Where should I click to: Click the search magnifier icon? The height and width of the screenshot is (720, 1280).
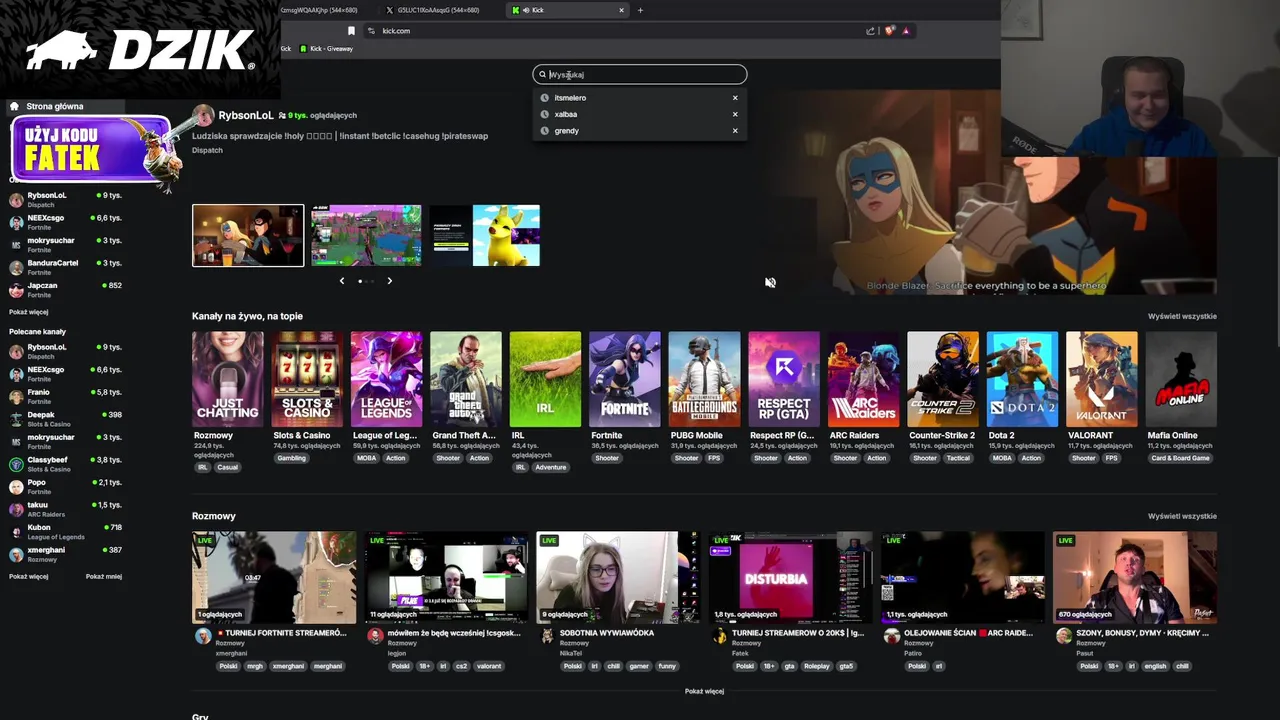pyautogui.click(x=543, y=74)
